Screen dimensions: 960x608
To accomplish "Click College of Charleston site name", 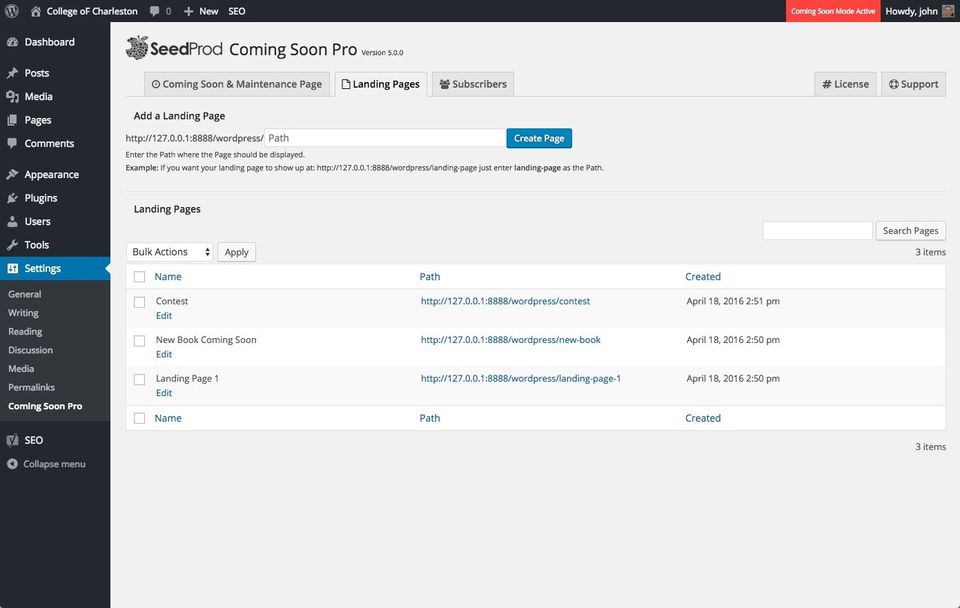I will [92, 11].
